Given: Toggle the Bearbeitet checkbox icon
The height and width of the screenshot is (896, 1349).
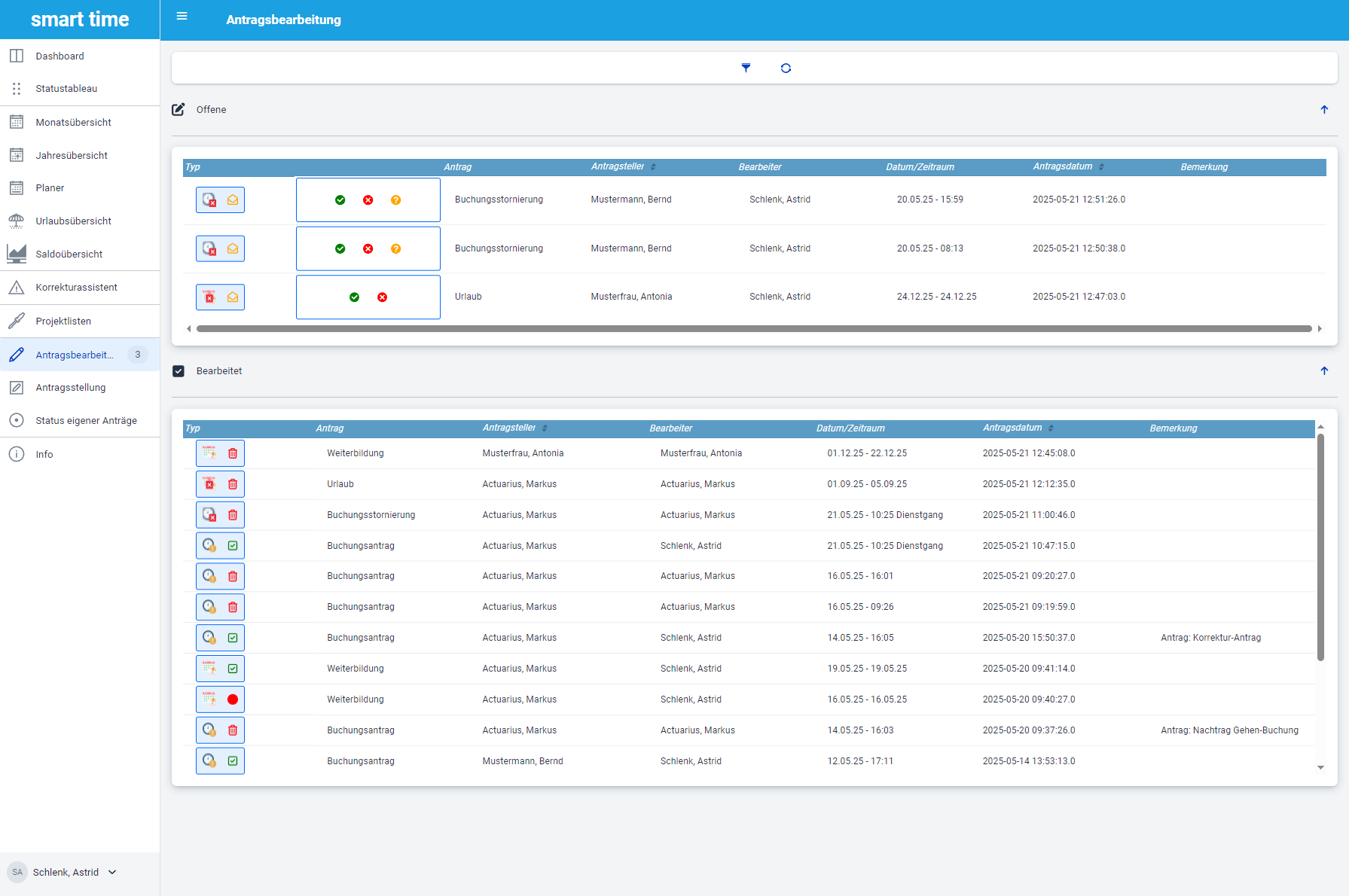Looking at the screenshot, I should [x=179, y=371].
